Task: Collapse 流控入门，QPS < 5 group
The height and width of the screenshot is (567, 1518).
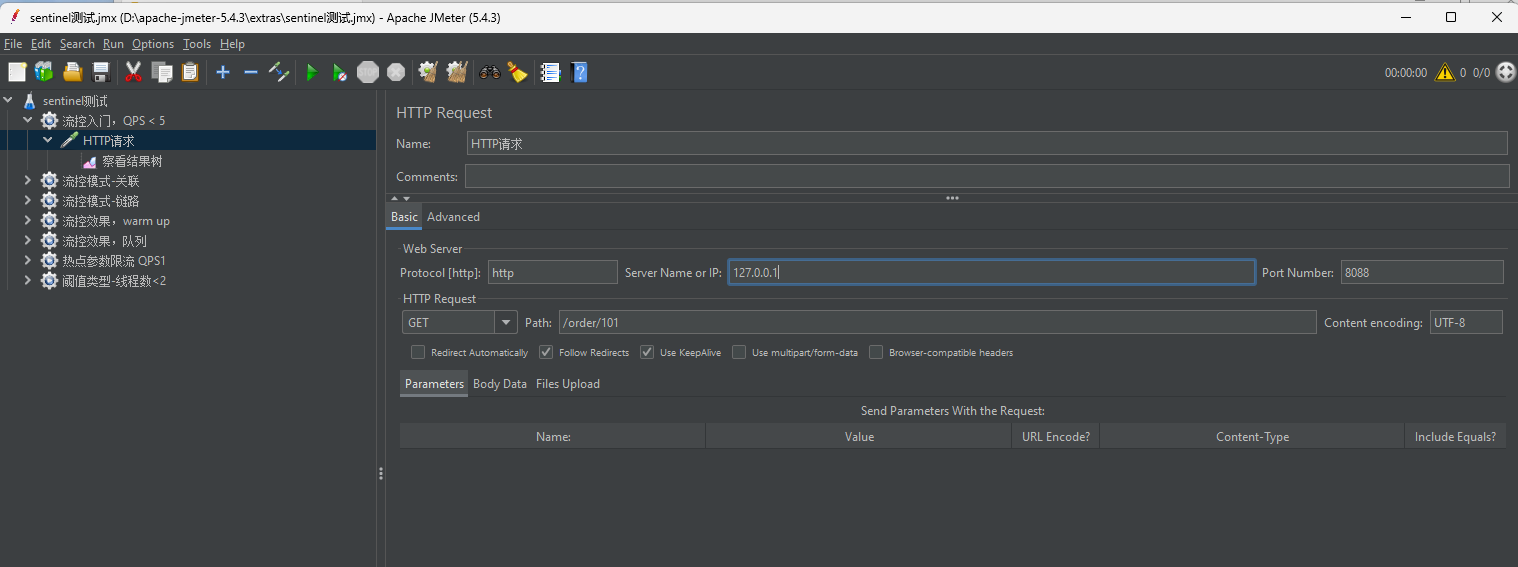Action: [x=28, y=120]
